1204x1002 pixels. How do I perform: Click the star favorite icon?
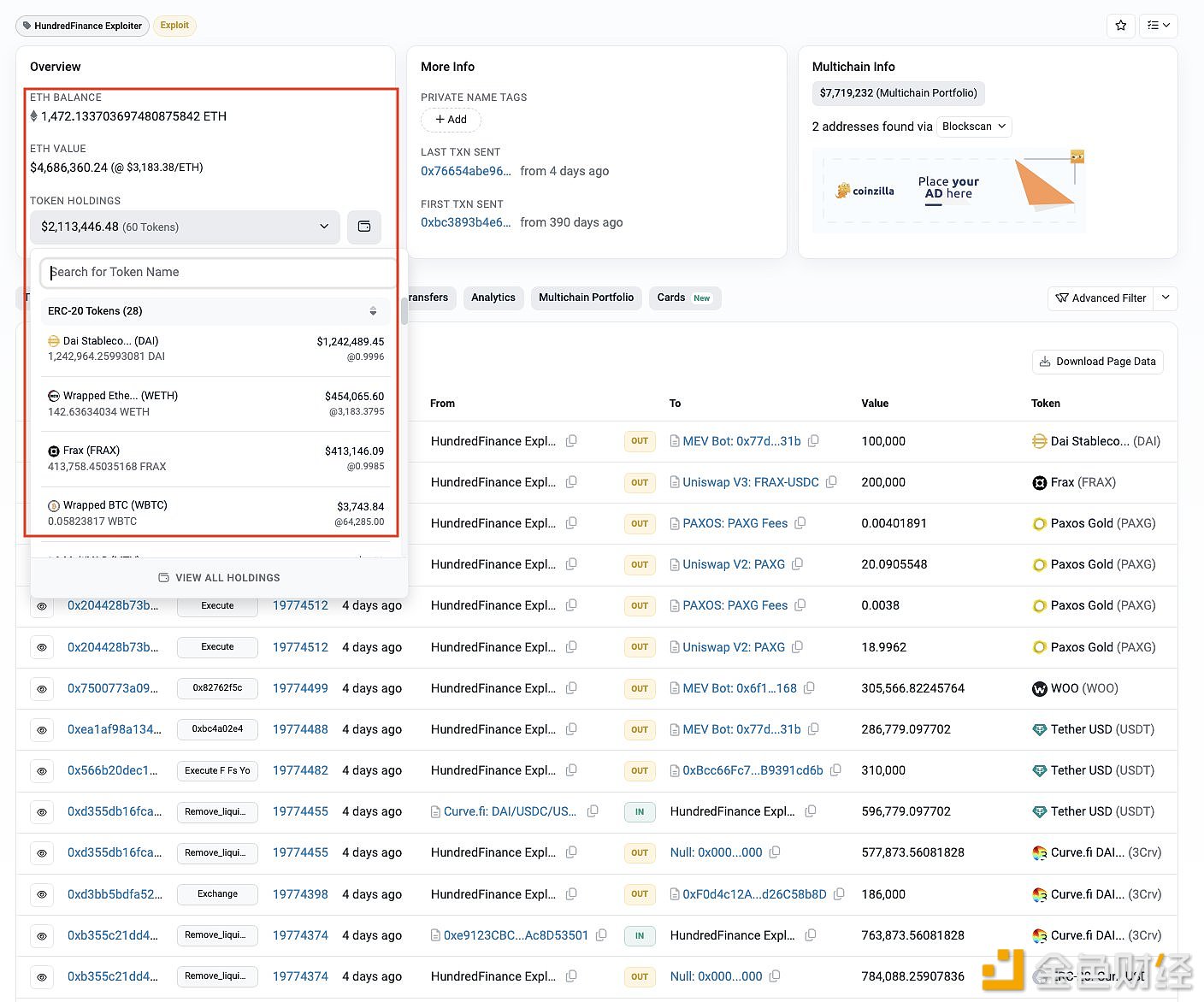pyautogui.click(x=1120, y=26)
